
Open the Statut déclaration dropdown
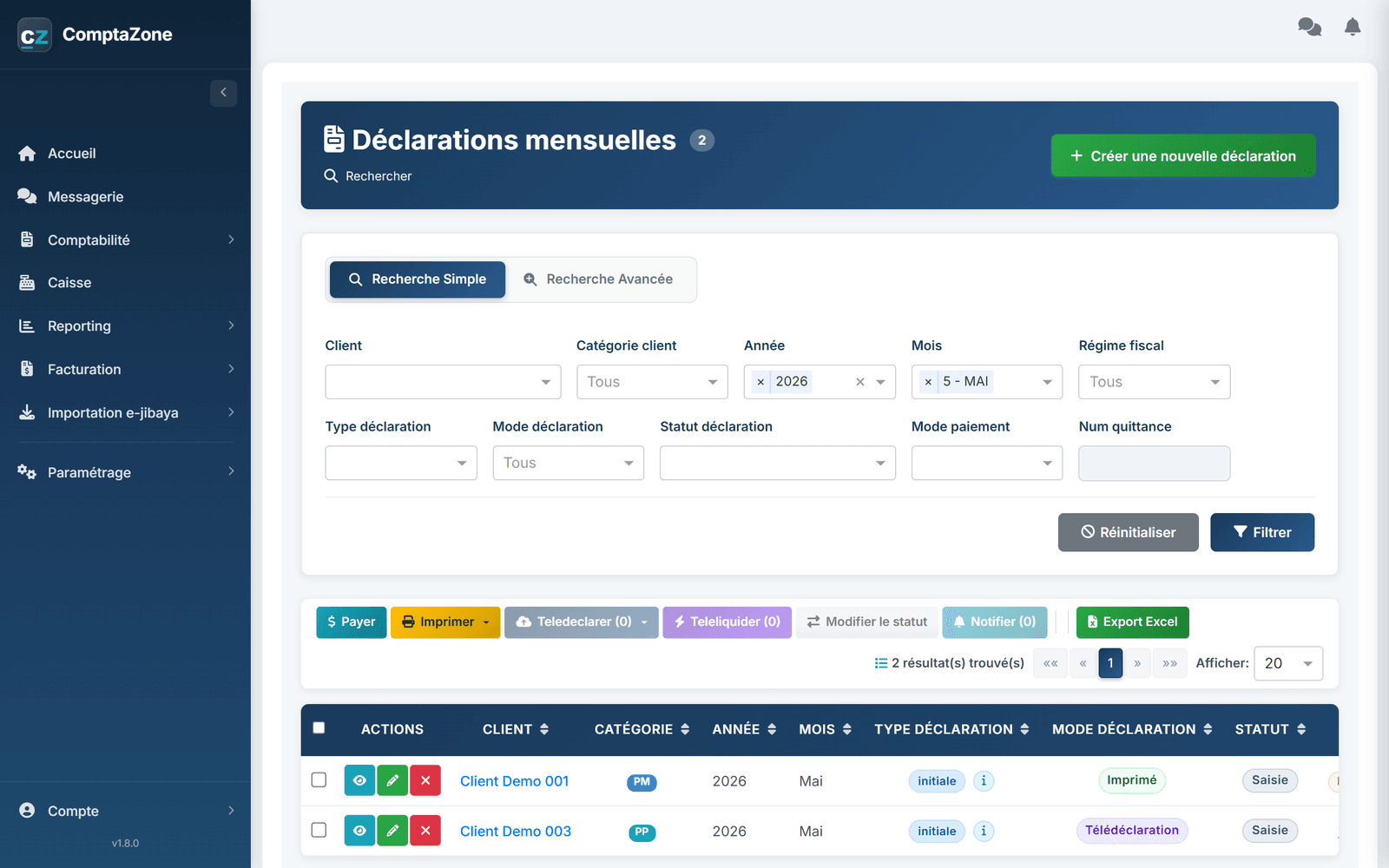click(778, 463)
